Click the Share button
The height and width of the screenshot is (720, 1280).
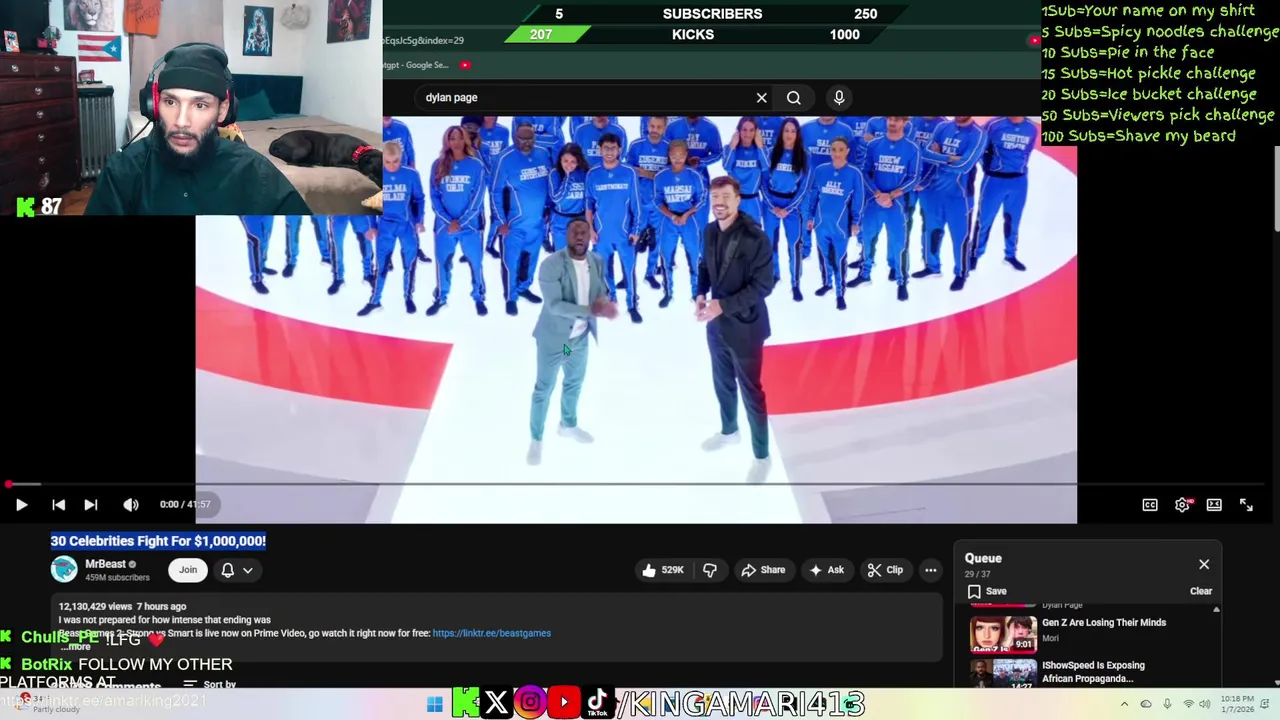tap(763, 570)
